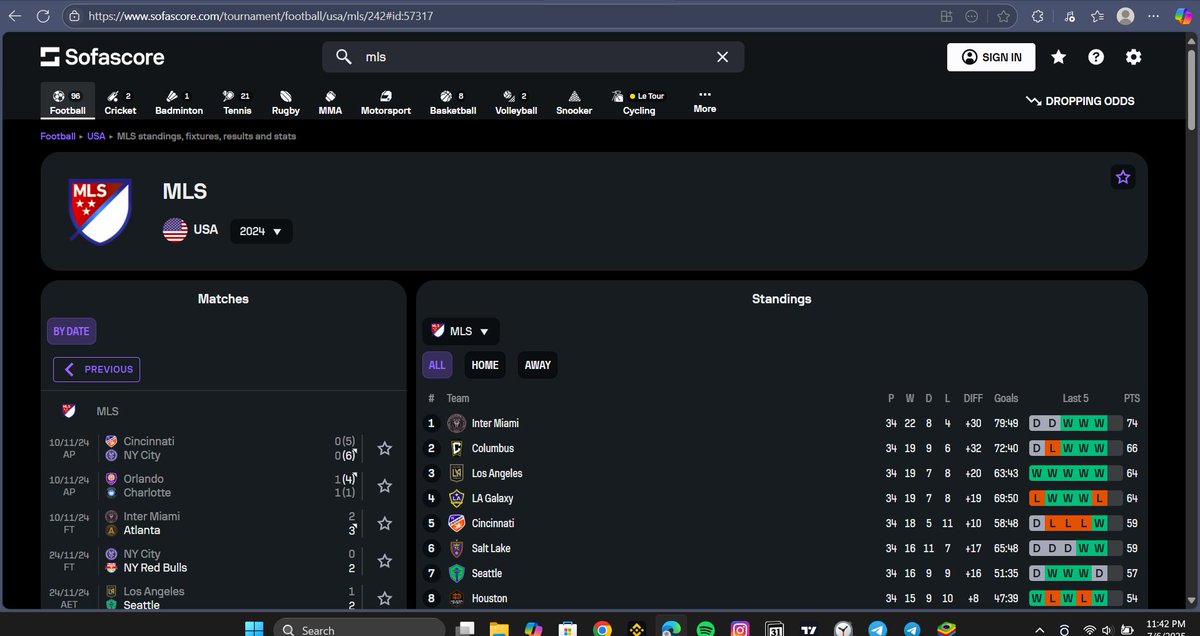This screenshot has width=1200, height=636.
Task: Open the 2024 season dropdown
Action: point(261,231)
